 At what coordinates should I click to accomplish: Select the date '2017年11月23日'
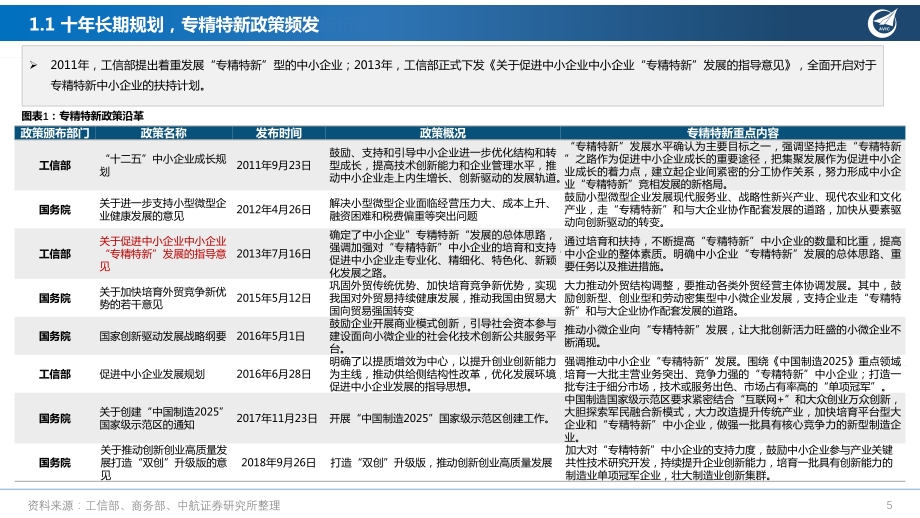coord(276,418)
